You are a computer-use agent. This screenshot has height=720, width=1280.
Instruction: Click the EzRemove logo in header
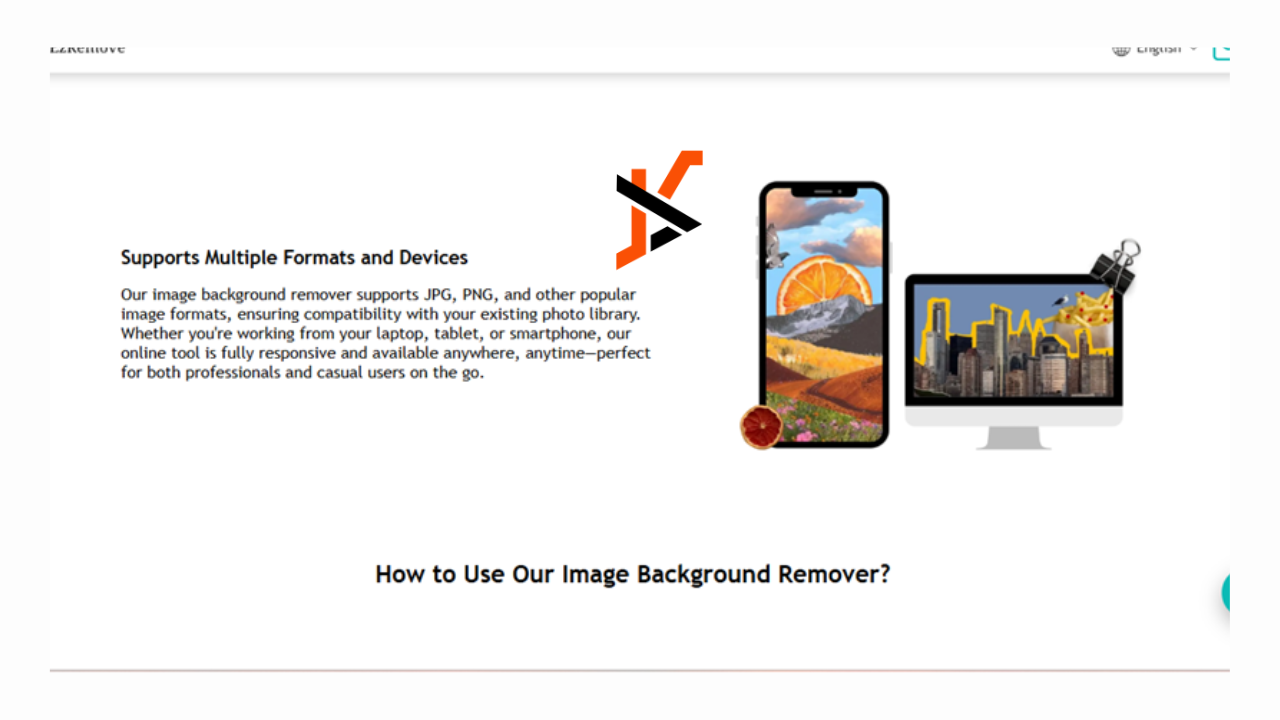click(x=88, y=49)
